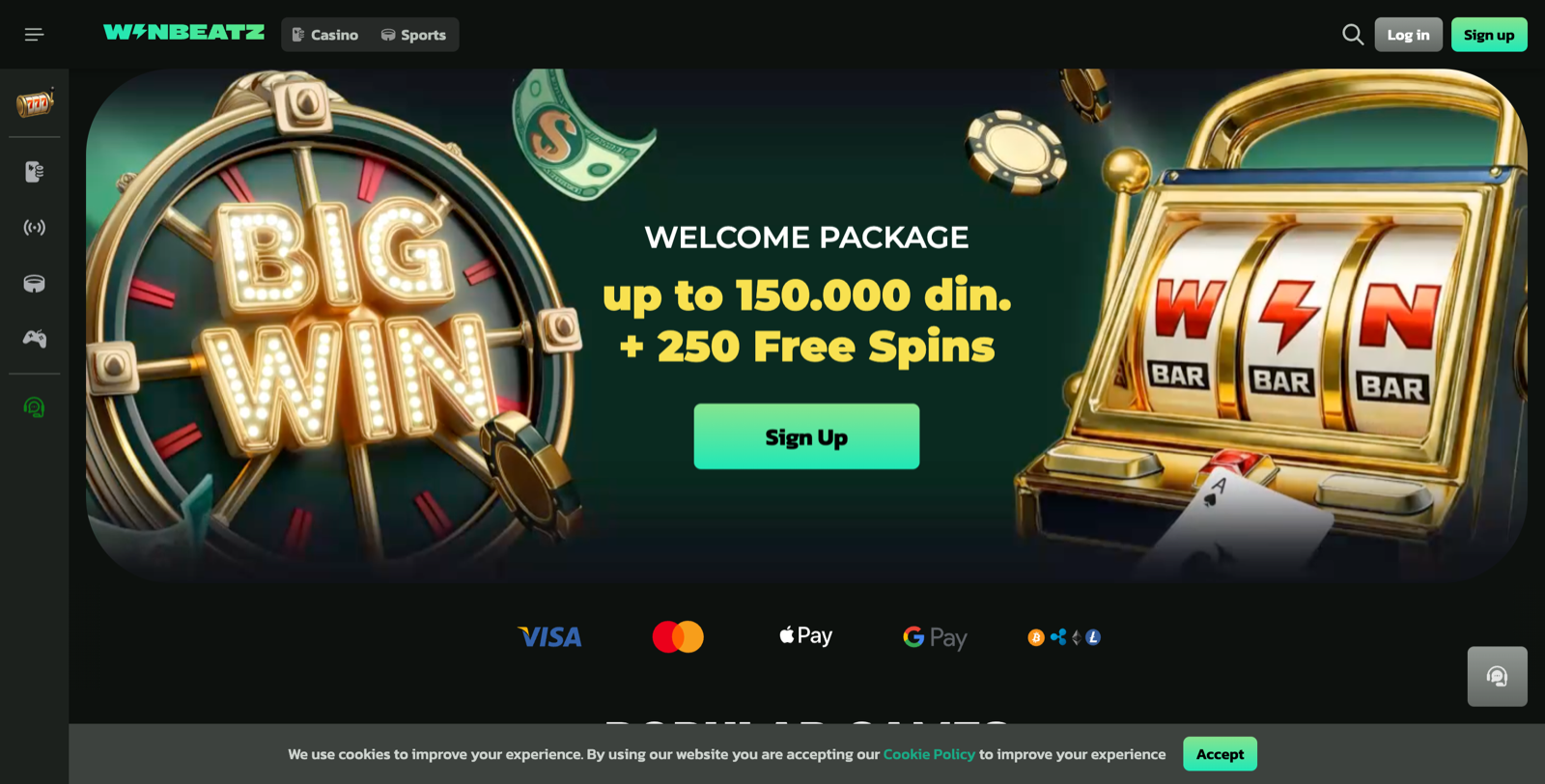Open the live broadcast sidebar icon
Image resolution: width=1545 pixels, height=784 pixels.
point(35,228)
